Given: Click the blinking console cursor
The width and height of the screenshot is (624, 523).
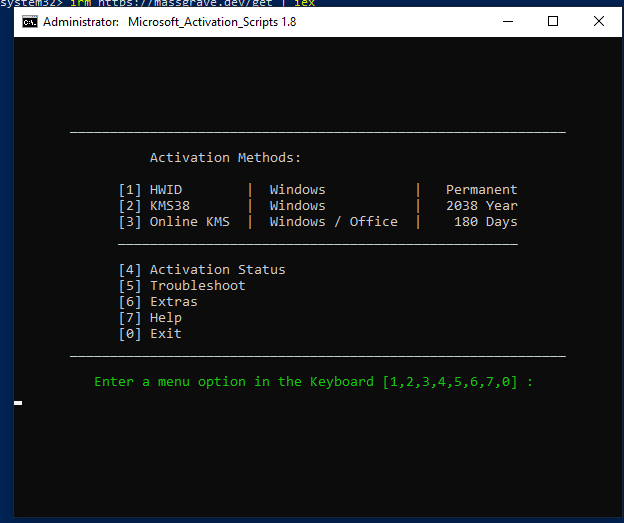Looking at the screenshot, I should [18, 403].
